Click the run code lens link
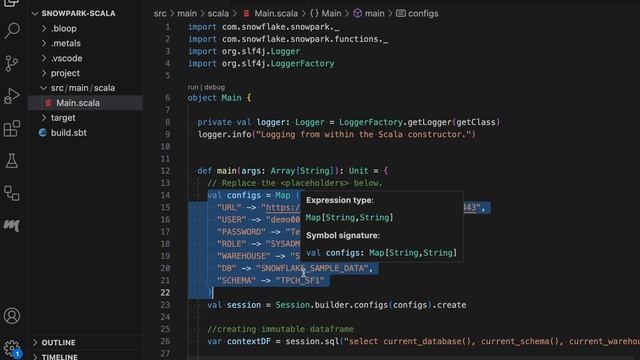The width and height of the screenshot is (640, 360). 193,87
